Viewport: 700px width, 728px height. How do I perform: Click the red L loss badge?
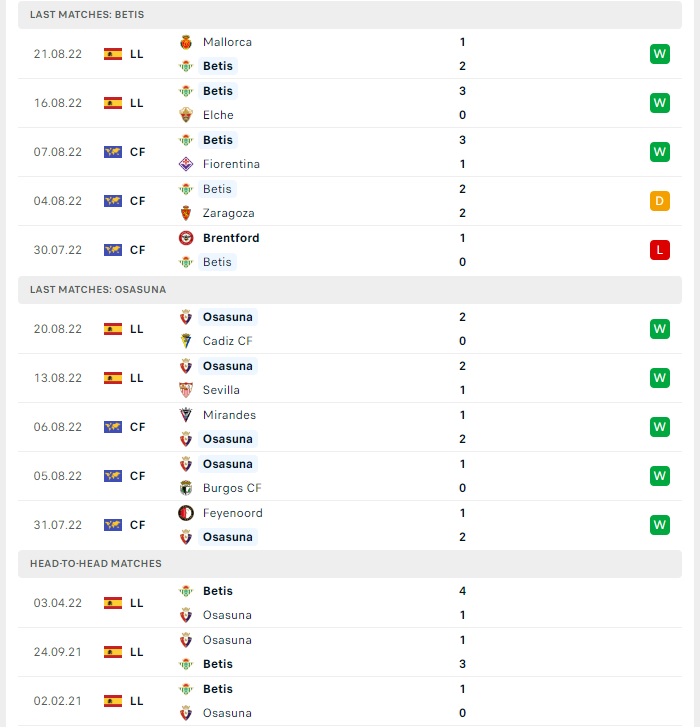[x=660, y=250]
